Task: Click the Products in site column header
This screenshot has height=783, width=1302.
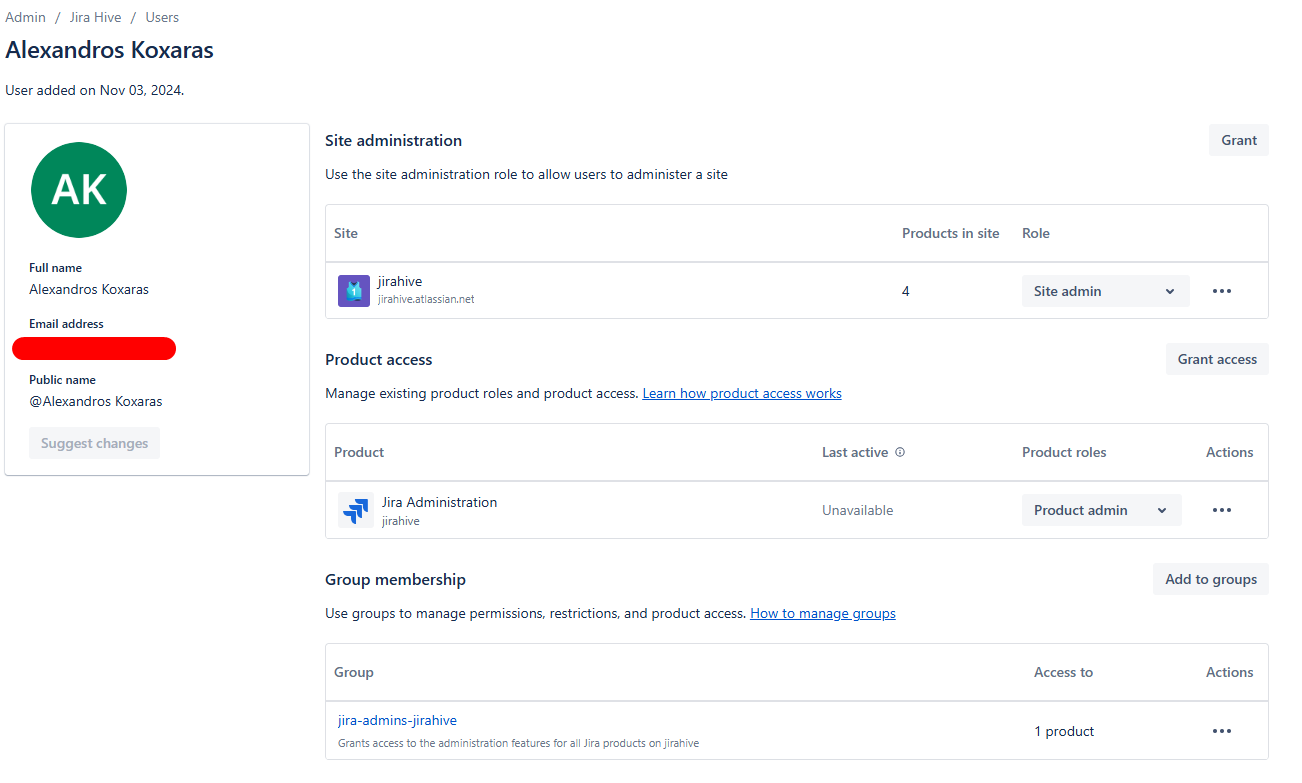Action: coord(951,233)
